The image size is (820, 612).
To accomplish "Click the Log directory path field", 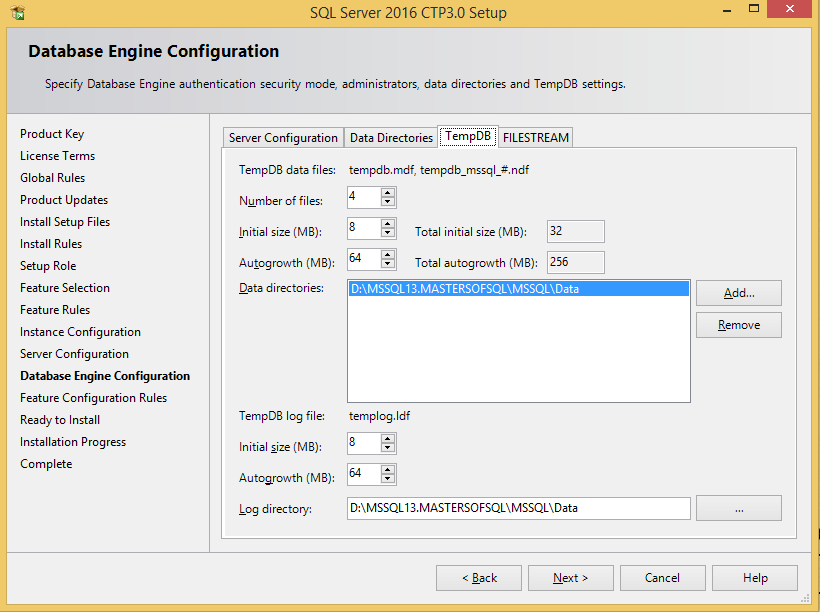I will pyautogui.click(x=518, y=508).
